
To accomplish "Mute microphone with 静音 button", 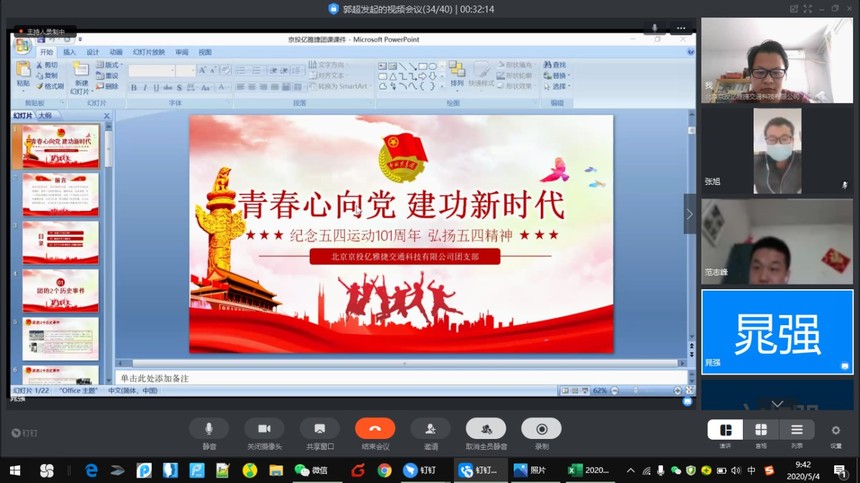I will pos(209,429).
